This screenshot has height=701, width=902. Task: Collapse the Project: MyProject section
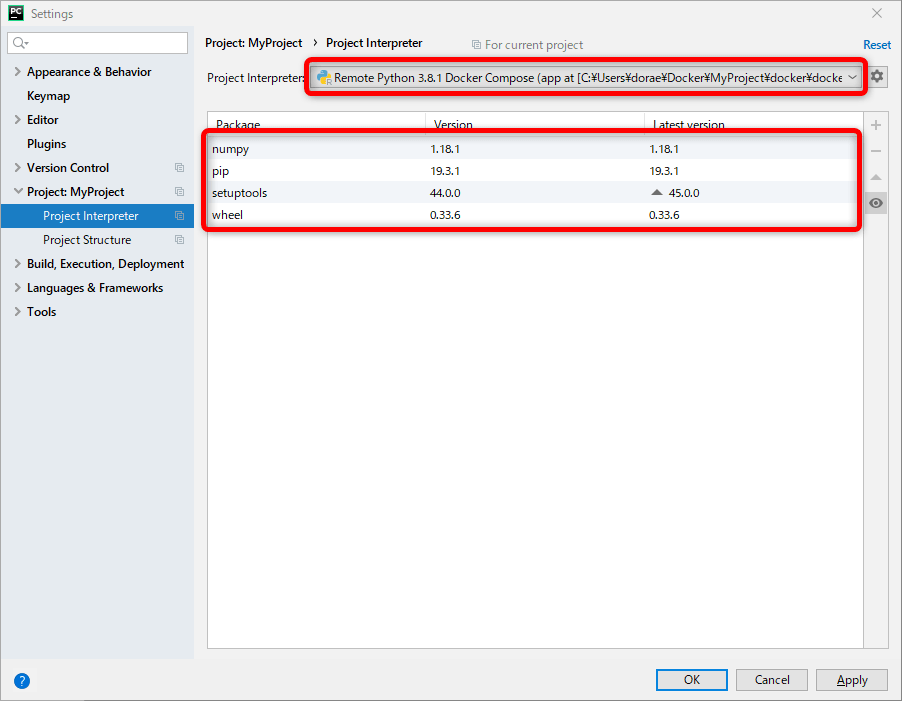[x=18, y=191]
